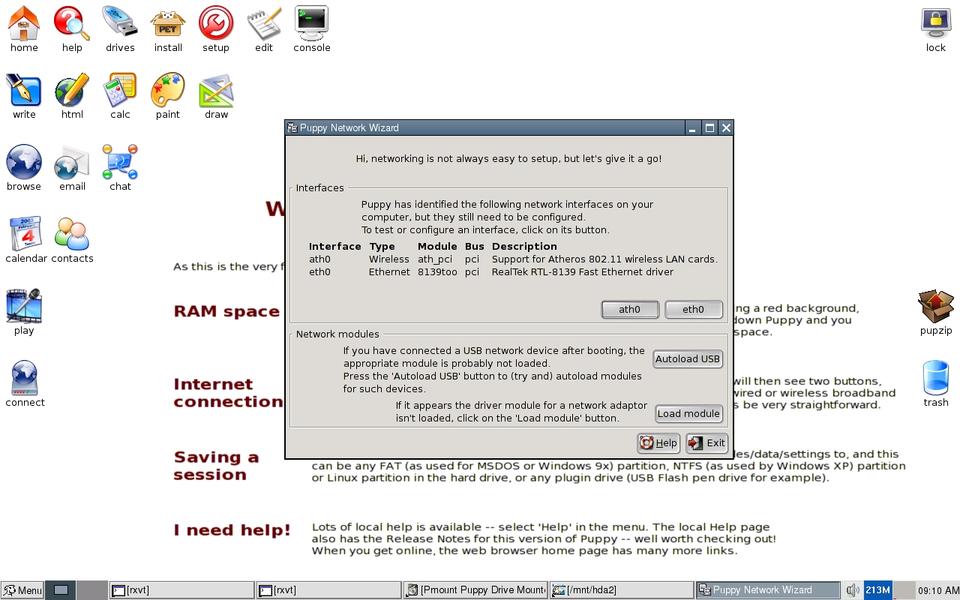Configure the eth0 ethernet interface button
The width and height of the screenshot is (960, 600).
[x=693, y=309]
